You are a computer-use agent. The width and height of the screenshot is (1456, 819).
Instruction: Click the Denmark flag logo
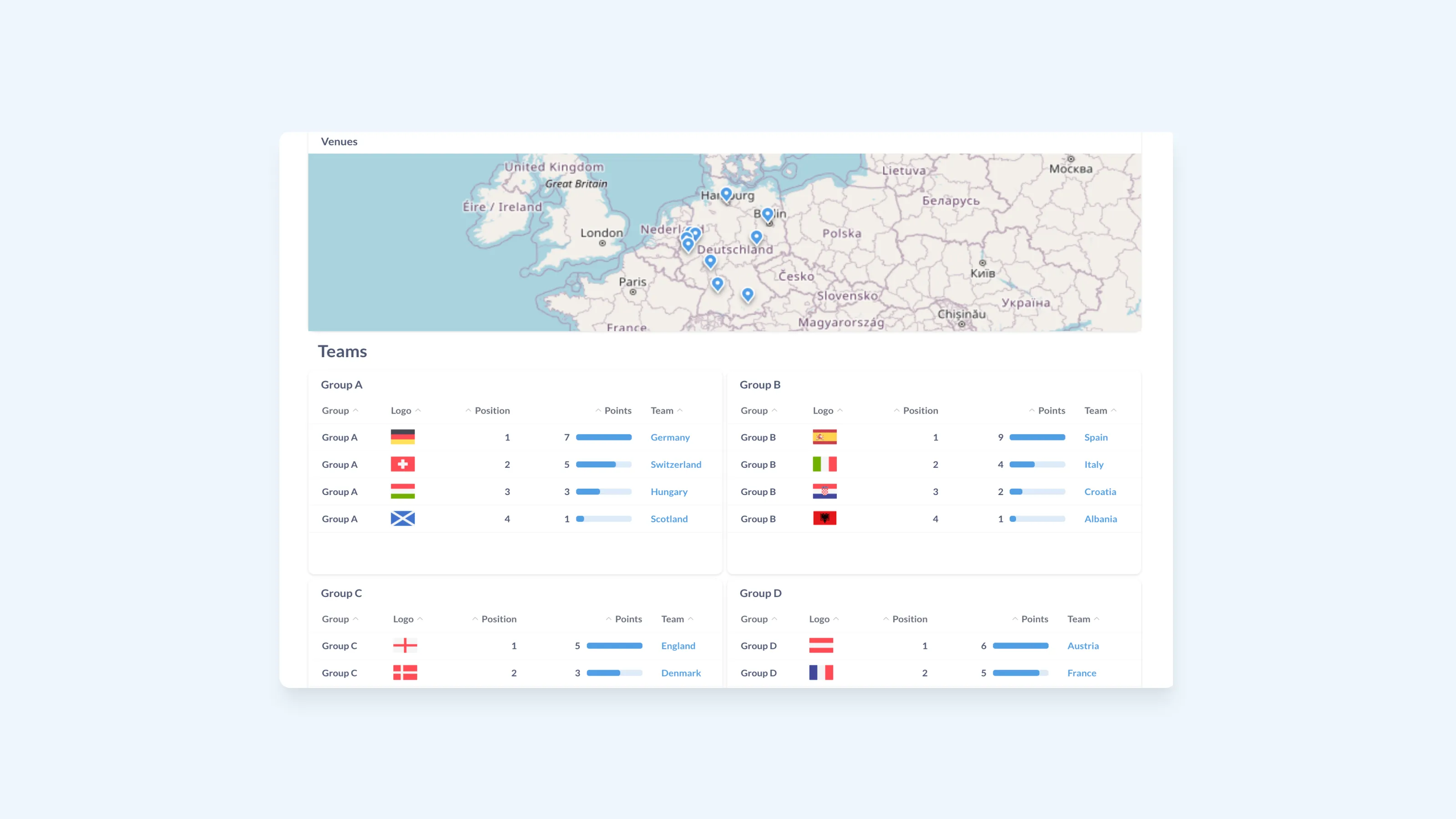(x=404, y=672)
